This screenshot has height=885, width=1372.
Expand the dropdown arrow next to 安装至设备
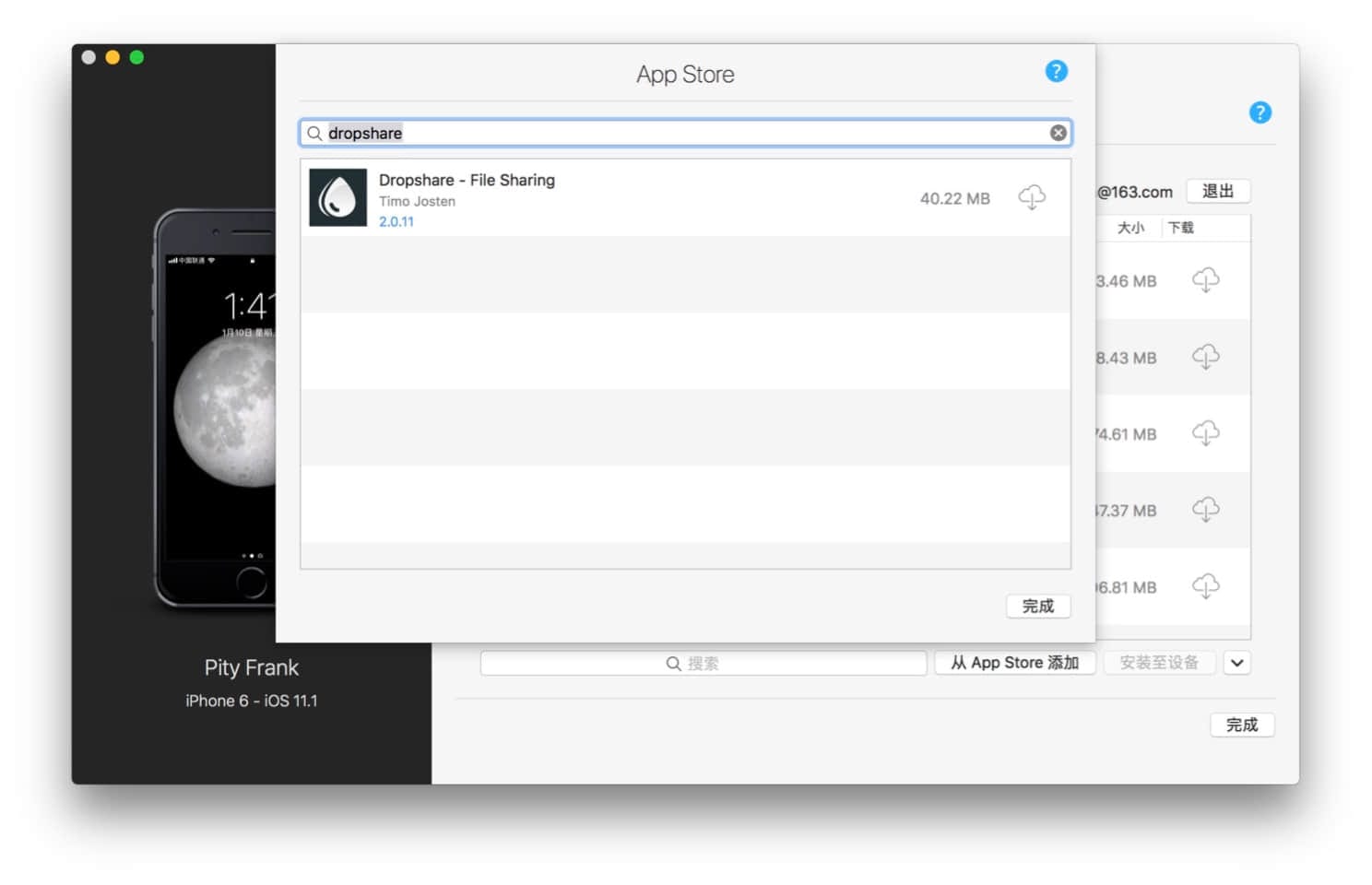(1236, 663)
